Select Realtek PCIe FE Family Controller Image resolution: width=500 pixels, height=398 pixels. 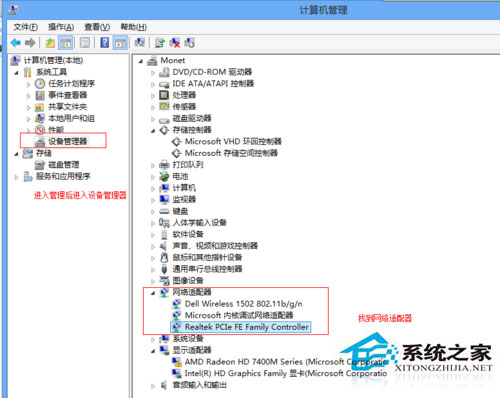pos(247,327)
